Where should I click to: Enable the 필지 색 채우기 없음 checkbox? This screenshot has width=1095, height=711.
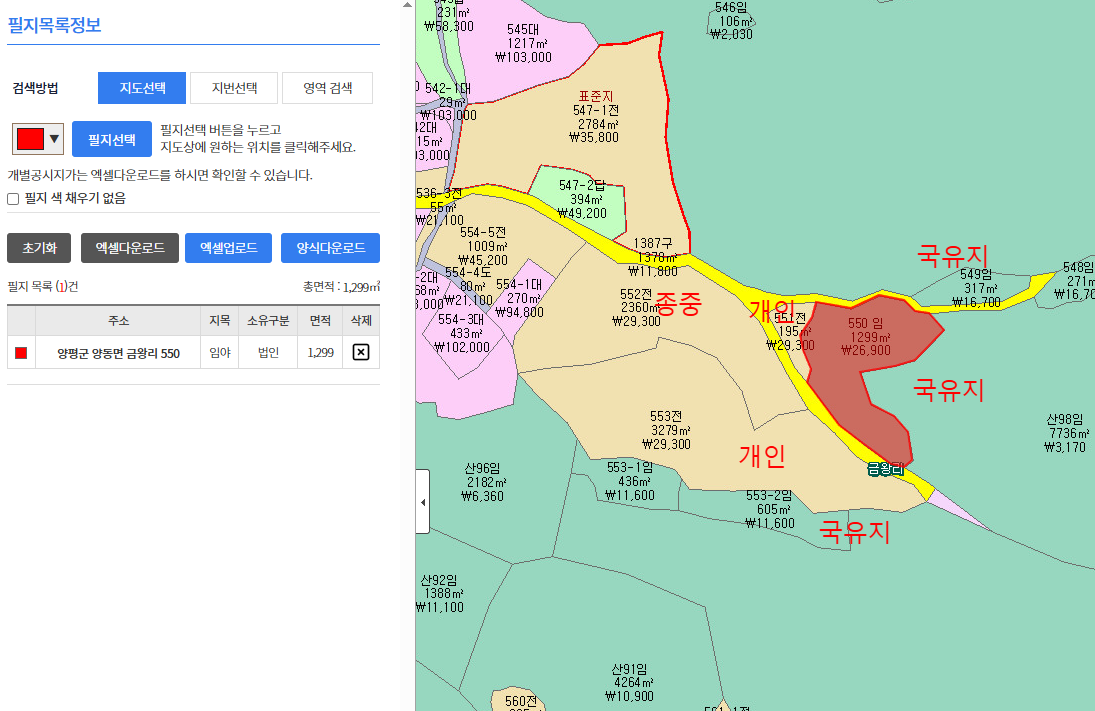pos(13,199)
